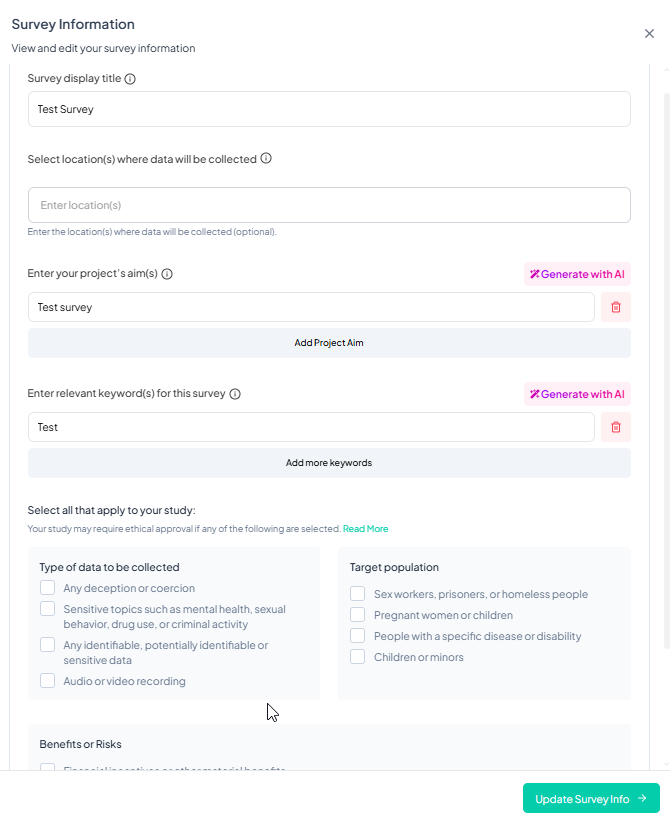Click info icon beside data collection locations label
This screenshot has width=670, height=823.
pos(266,158)
